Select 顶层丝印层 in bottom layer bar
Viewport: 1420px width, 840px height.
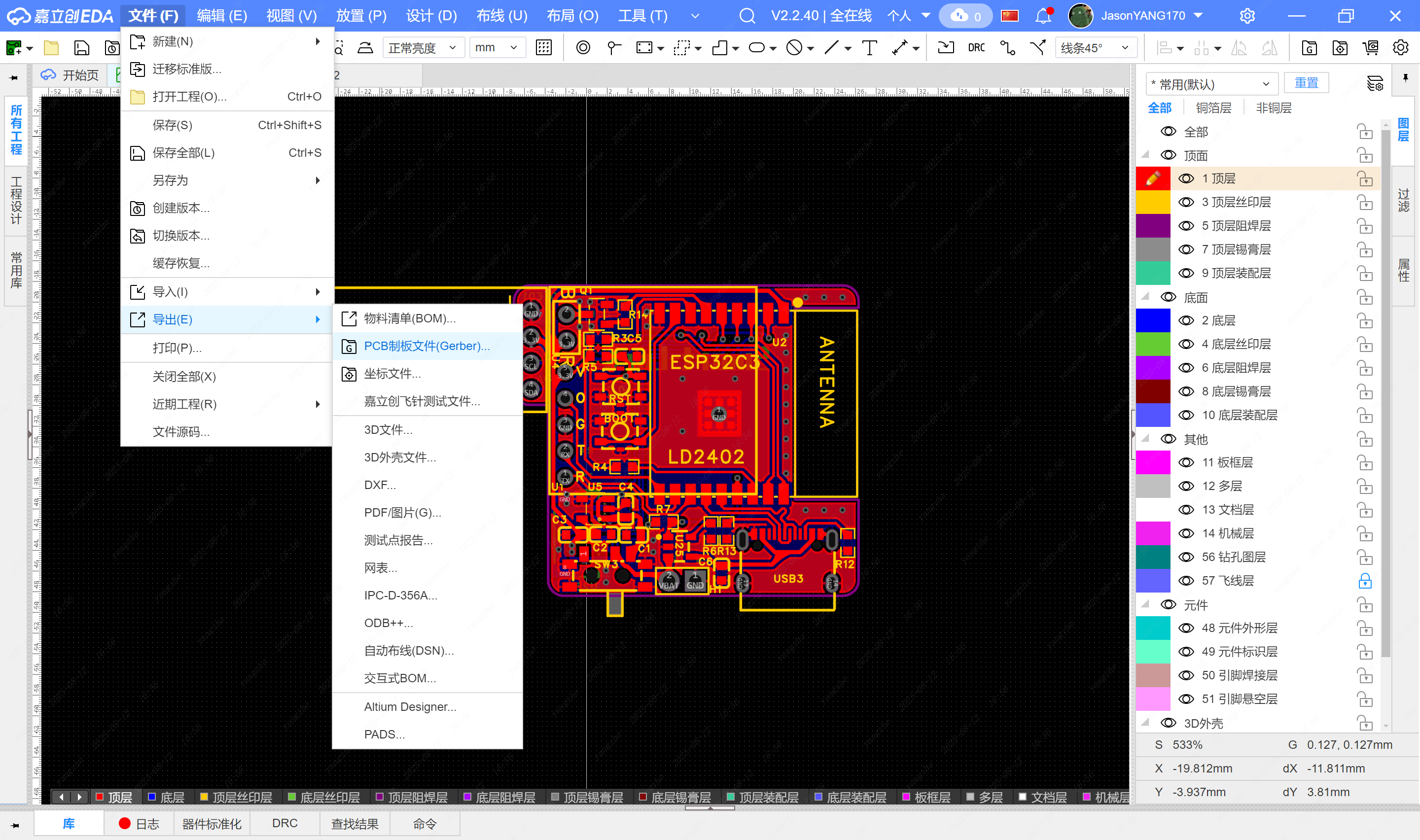point(237,798)
